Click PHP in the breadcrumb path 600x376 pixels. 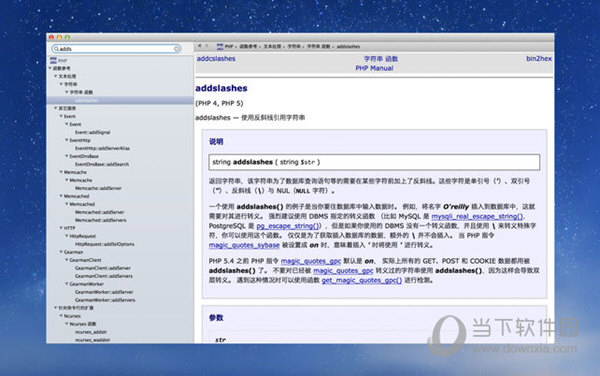point(229,46)
